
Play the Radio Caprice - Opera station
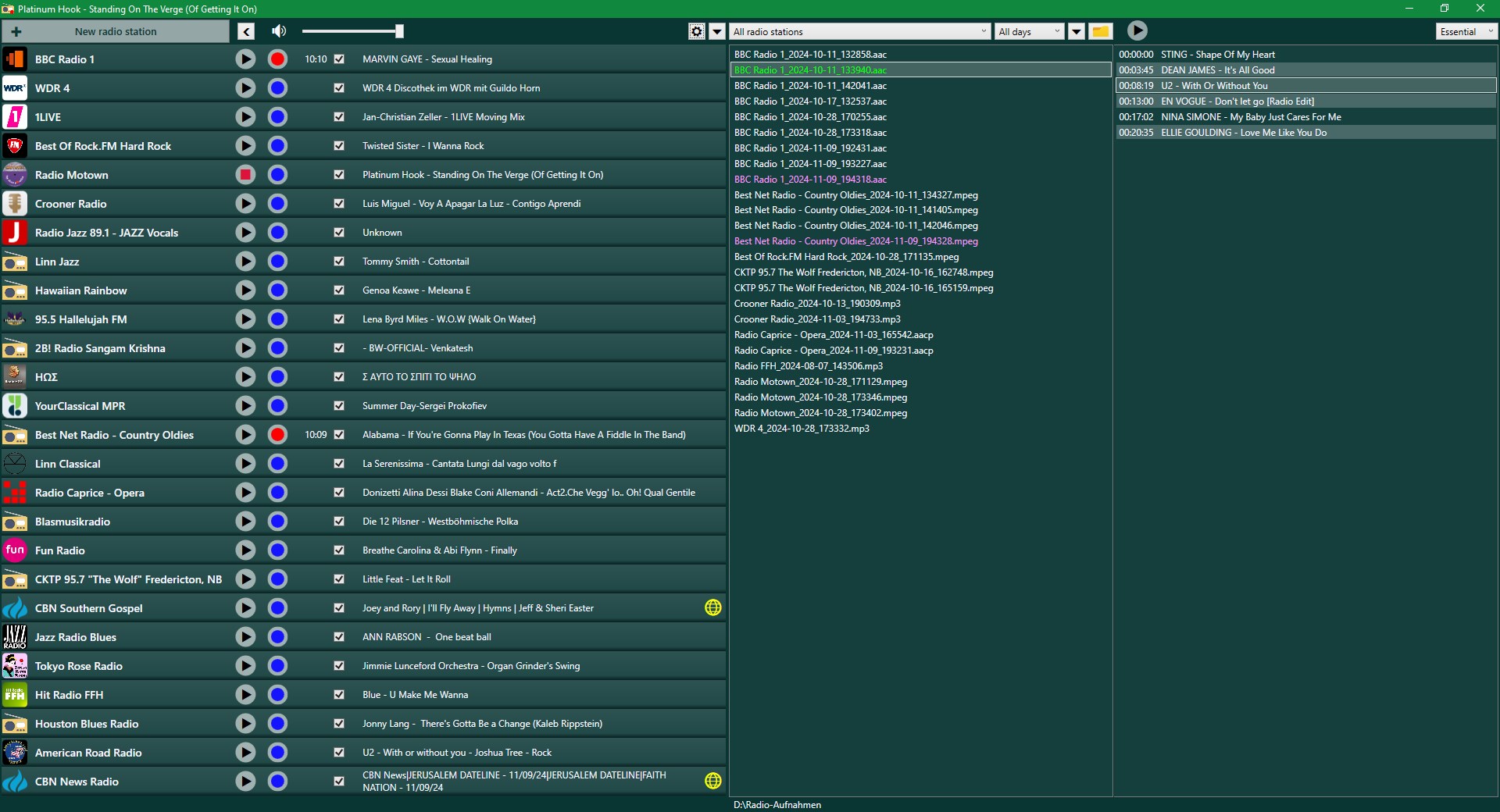pos(245,492)
